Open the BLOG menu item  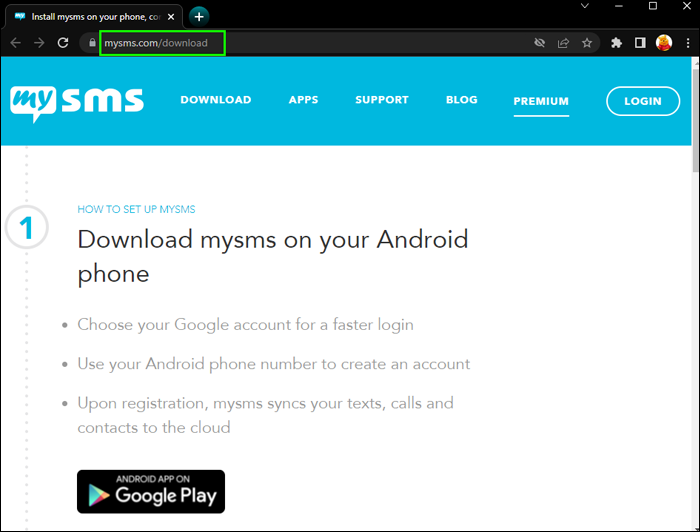(x=462, y=100)
